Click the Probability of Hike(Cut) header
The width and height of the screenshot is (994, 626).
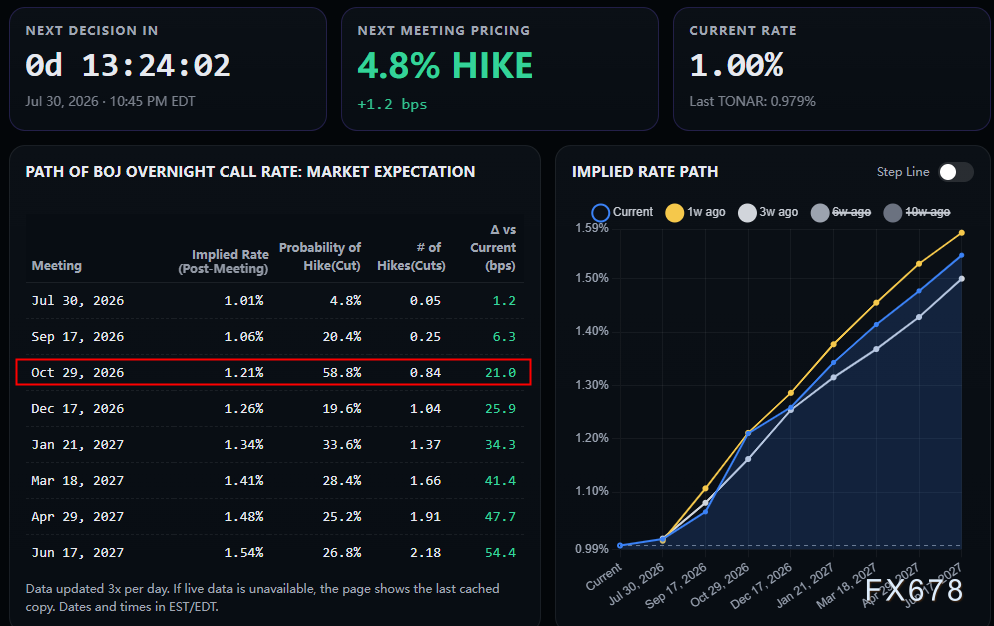pyautogui.click(x=320, y=256)
